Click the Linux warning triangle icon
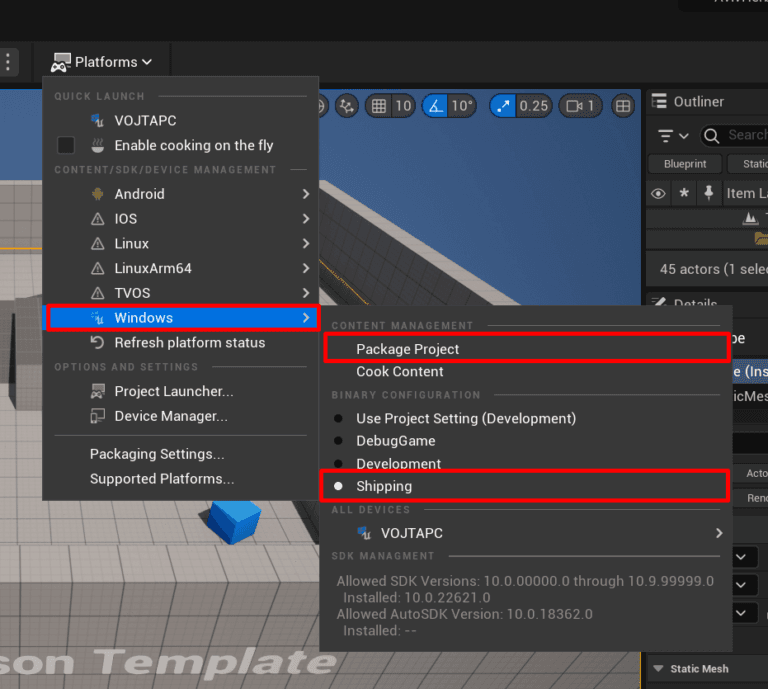Image resolution: width=768 pixels, height=689 pixels. coord(97,243)
